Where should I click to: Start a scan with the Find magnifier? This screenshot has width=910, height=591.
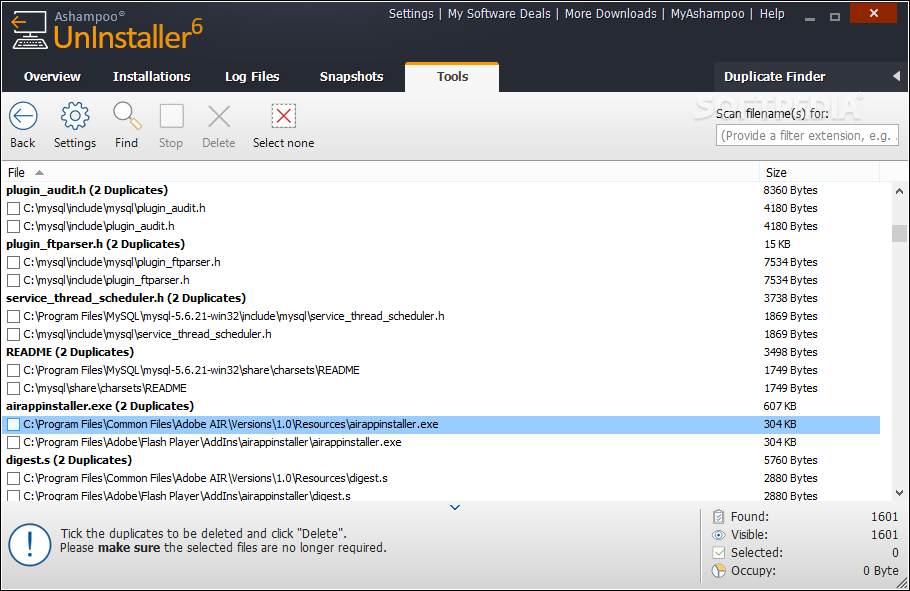coord(127,116)
